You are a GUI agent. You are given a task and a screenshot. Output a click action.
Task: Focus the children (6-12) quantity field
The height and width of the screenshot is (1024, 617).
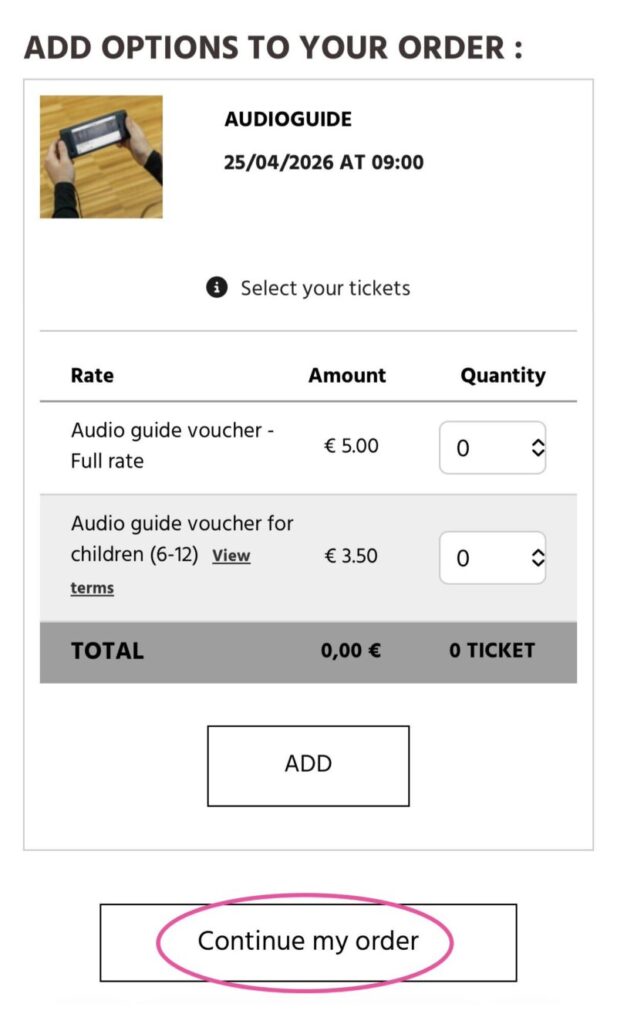[492, 558]
